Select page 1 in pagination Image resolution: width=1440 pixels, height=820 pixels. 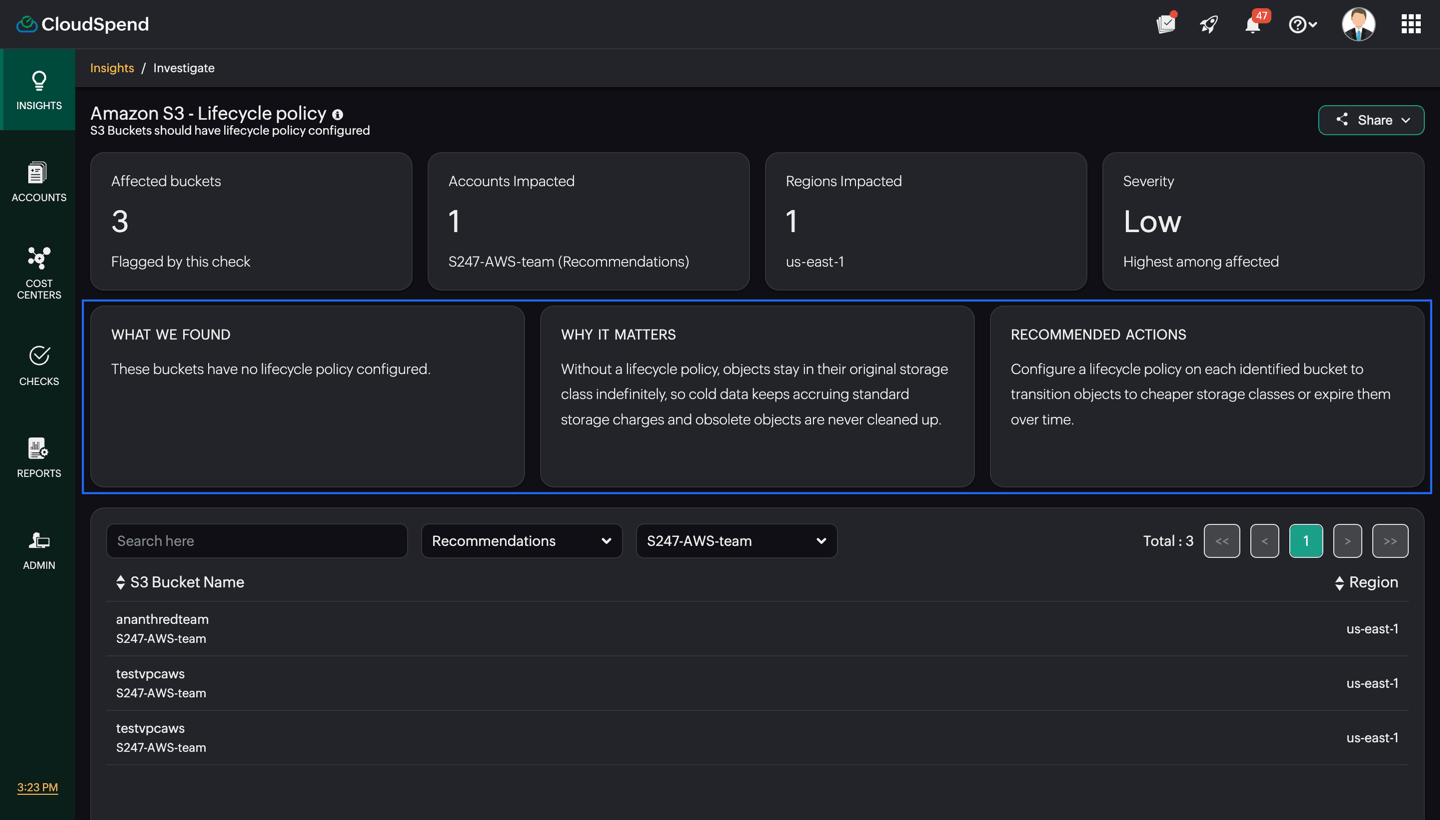pyautogui.click(x=1306, y=541)
